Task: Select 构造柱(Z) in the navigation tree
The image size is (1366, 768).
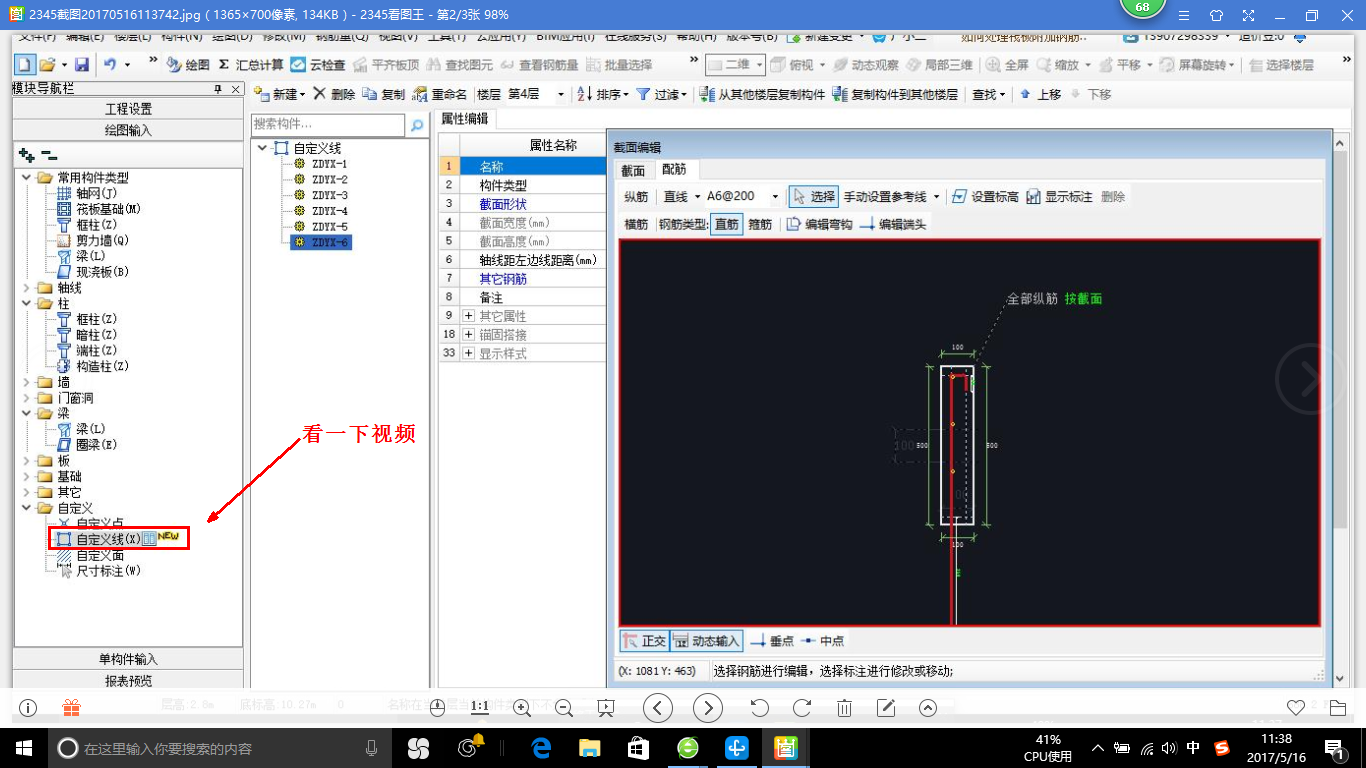Action: pos(103,366)
